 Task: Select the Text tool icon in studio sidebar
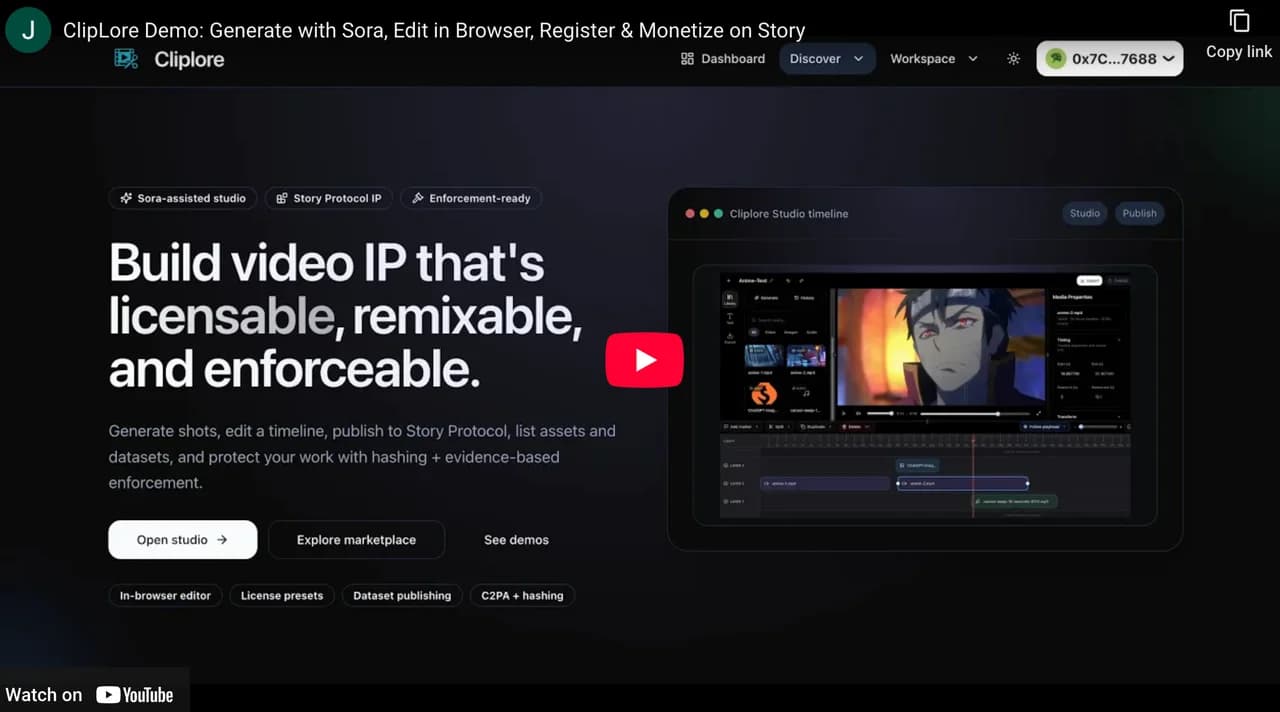tap(730, 318)
